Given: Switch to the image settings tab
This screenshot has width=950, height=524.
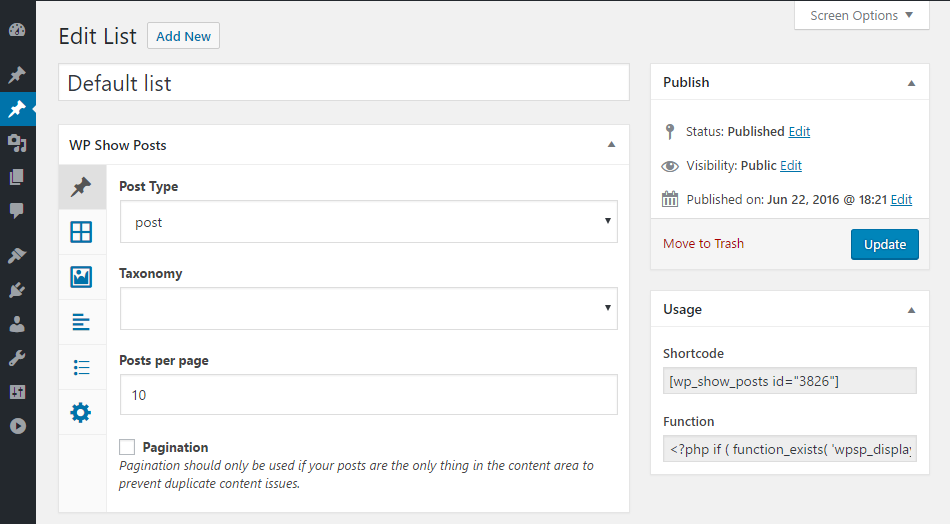Looking at the screenshot, I should coord(81,277).
